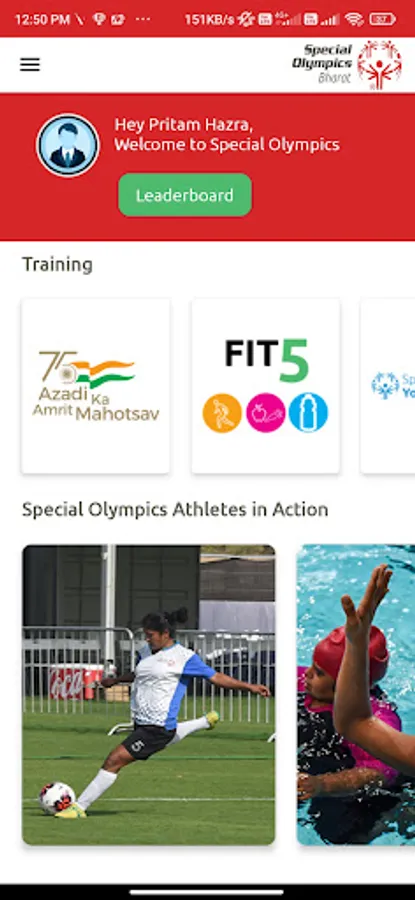Tap the blue water bottle icon in FIT 5
Image resolution: width=415 pixels, height=900 pixels.
click(308, 413)
